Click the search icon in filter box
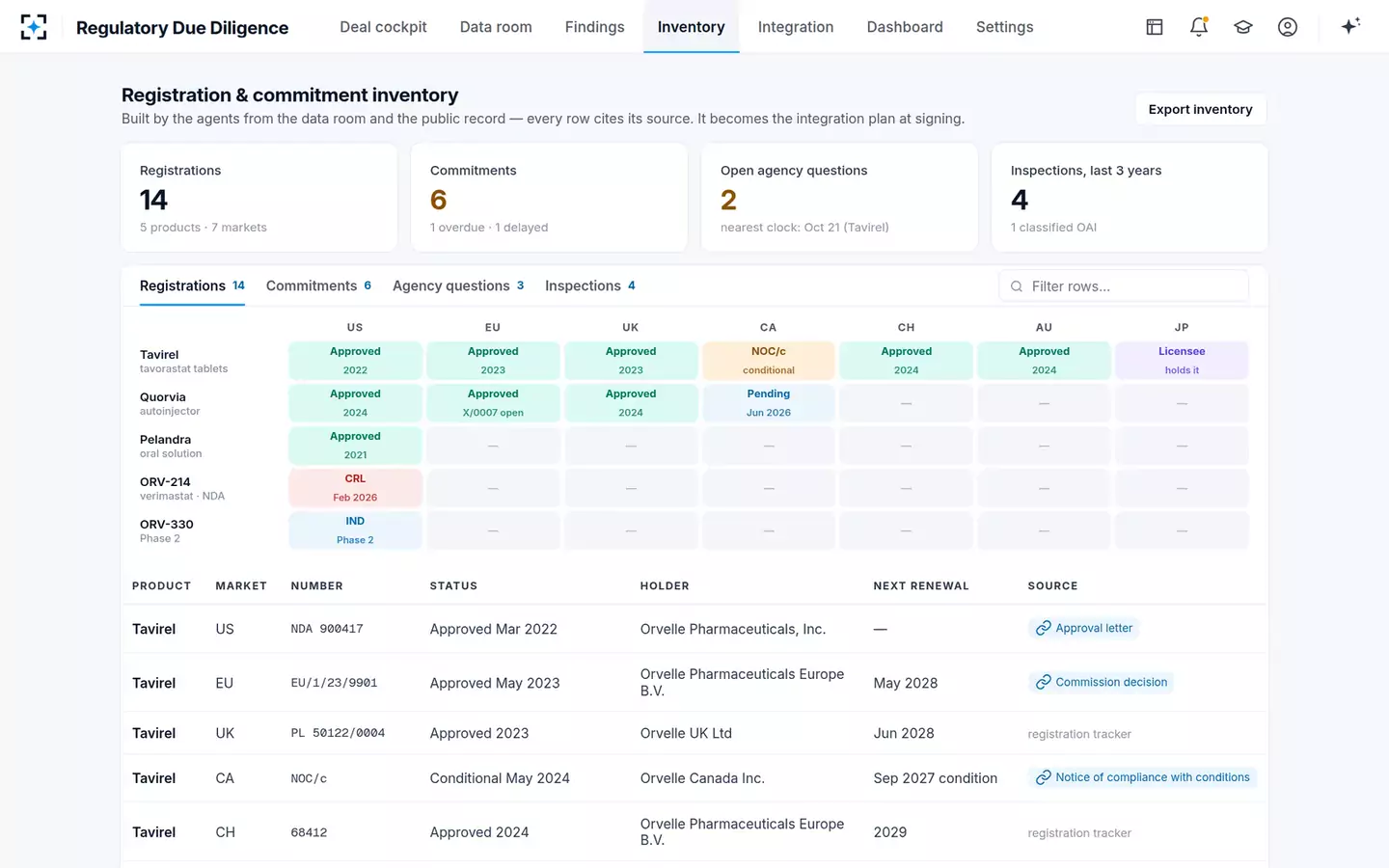This screenshot has width=1389, height=868. [1017, 286]
